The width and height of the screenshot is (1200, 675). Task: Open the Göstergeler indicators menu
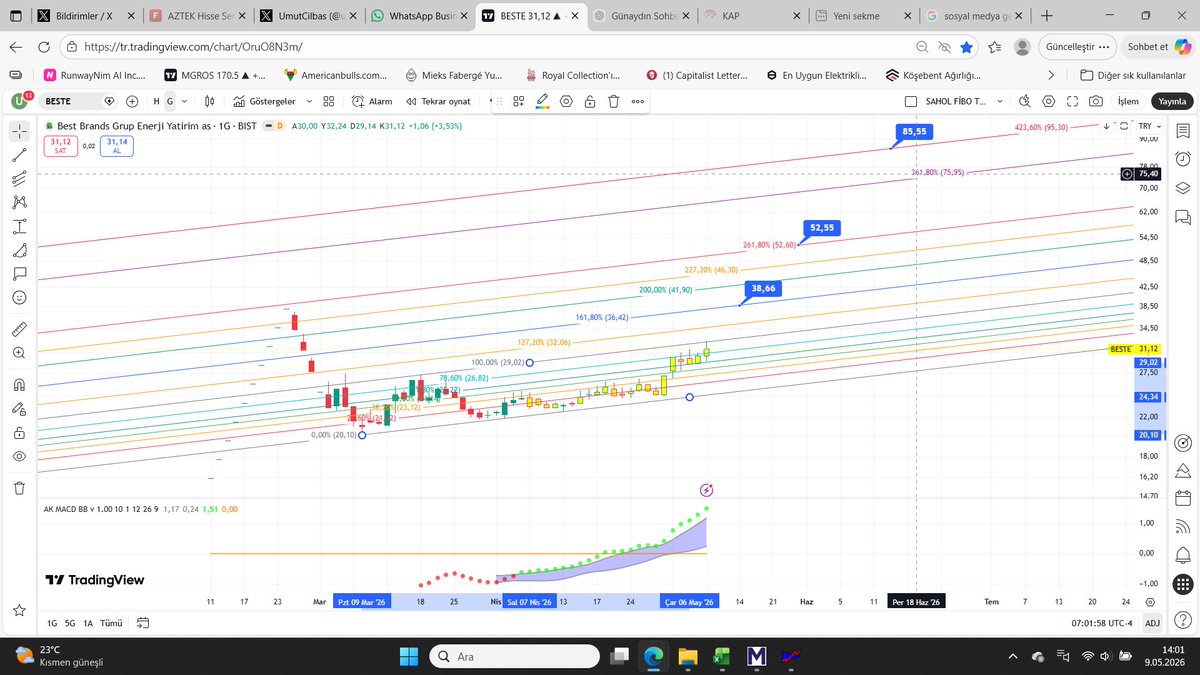[x=265, y=101]
